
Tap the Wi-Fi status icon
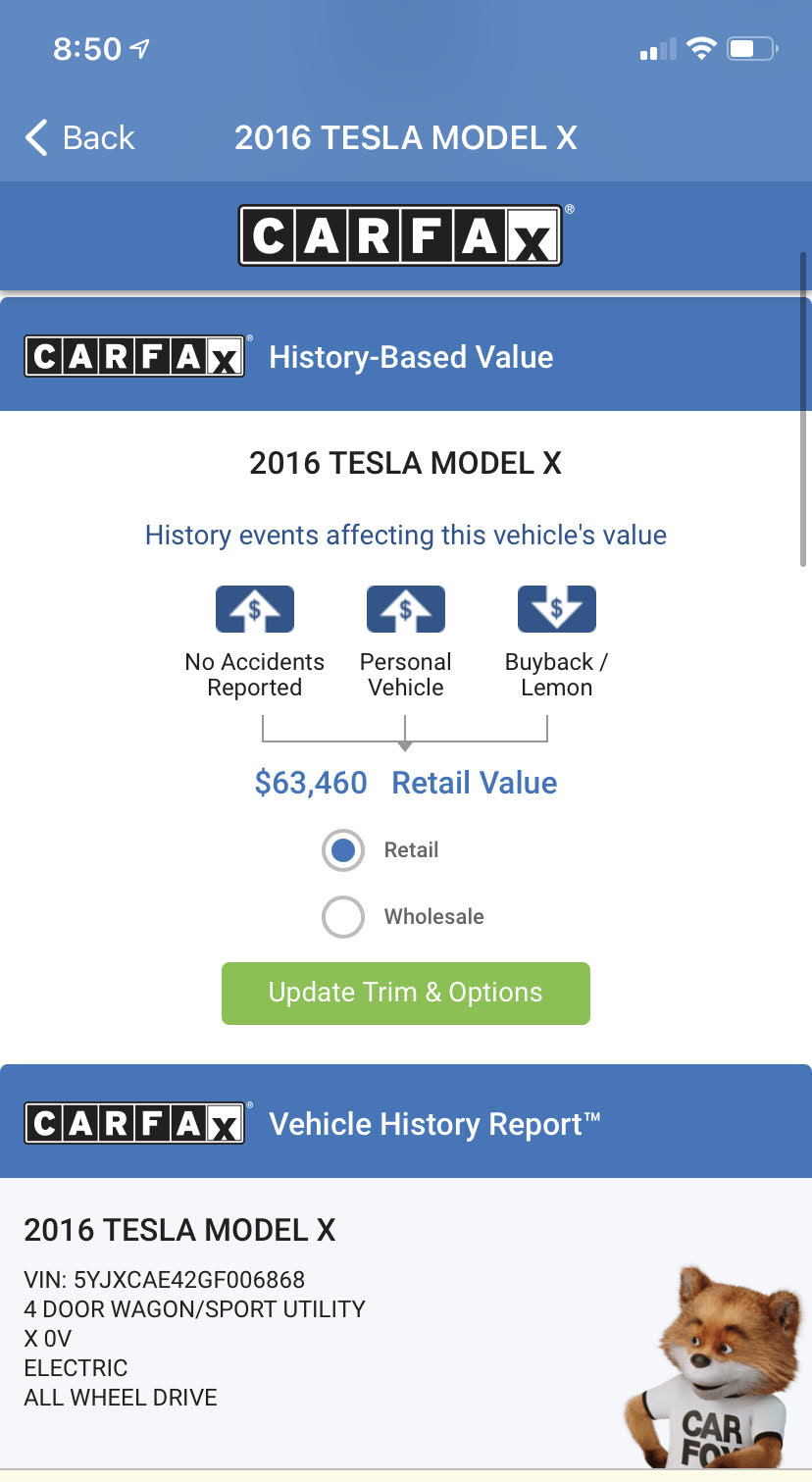[701, 49]
